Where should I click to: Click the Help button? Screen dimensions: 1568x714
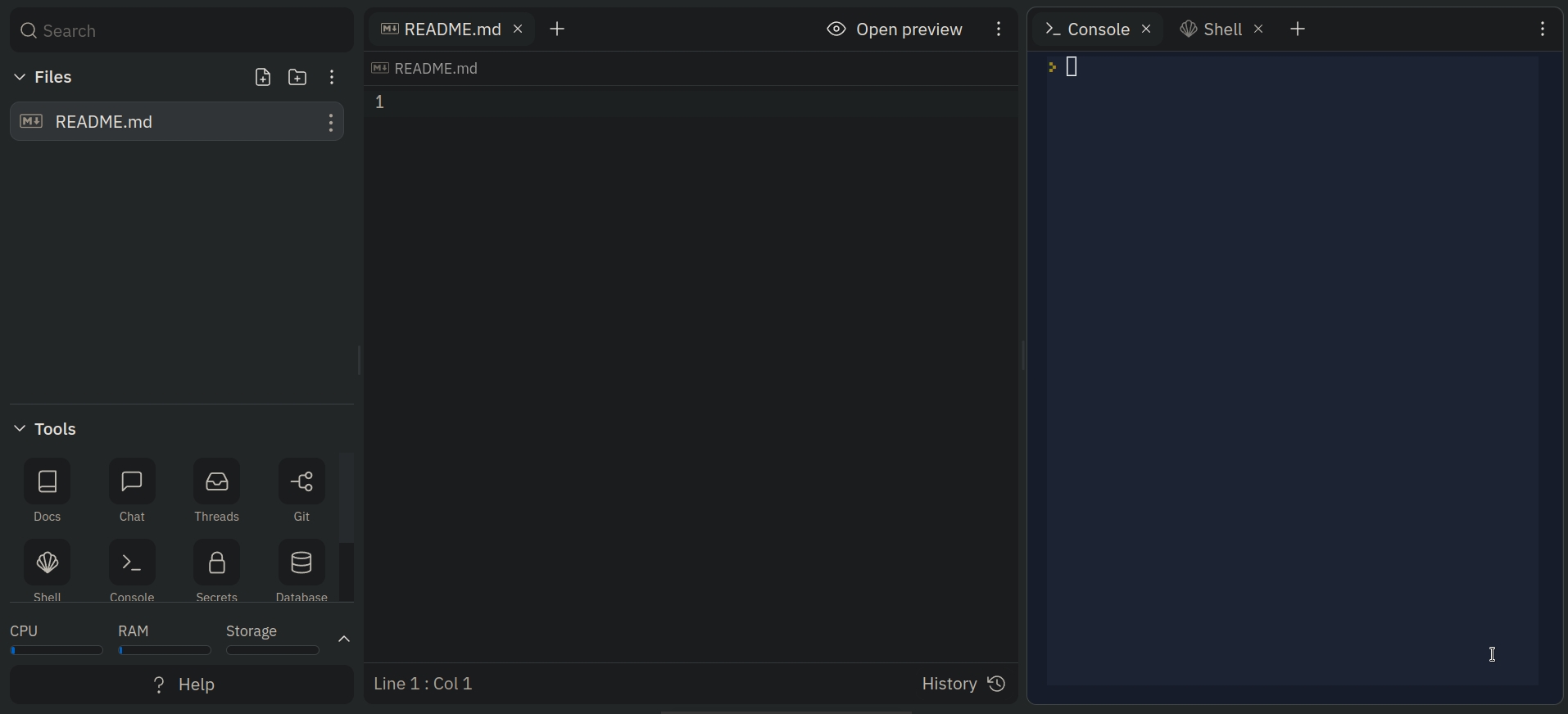point(182,685)
